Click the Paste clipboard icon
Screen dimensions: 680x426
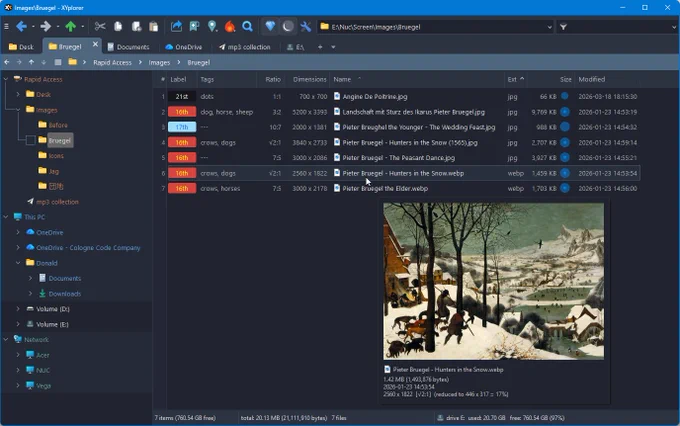click(154, 27)
